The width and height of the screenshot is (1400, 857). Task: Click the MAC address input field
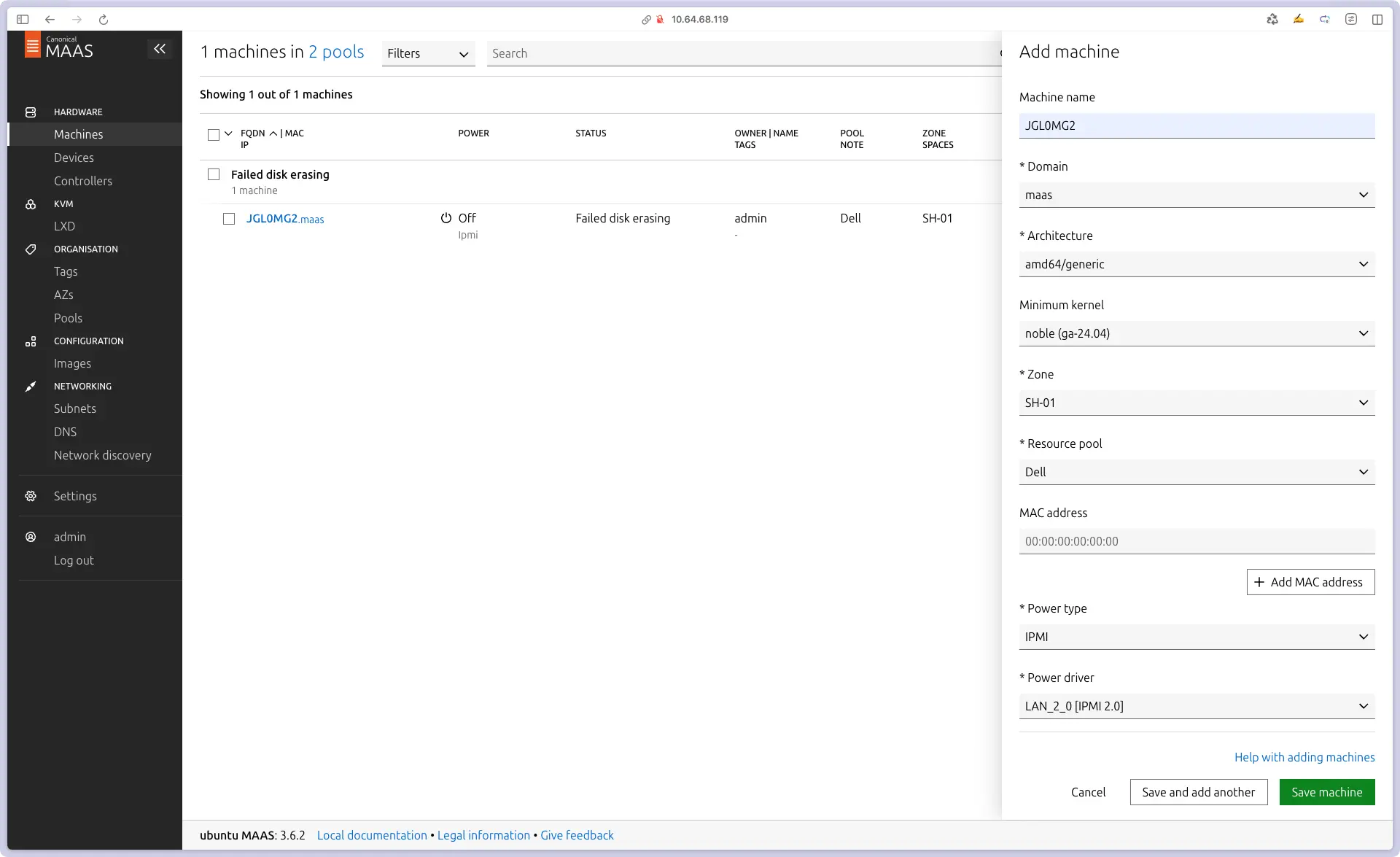pyautogui.click(x=1197, y=541)
